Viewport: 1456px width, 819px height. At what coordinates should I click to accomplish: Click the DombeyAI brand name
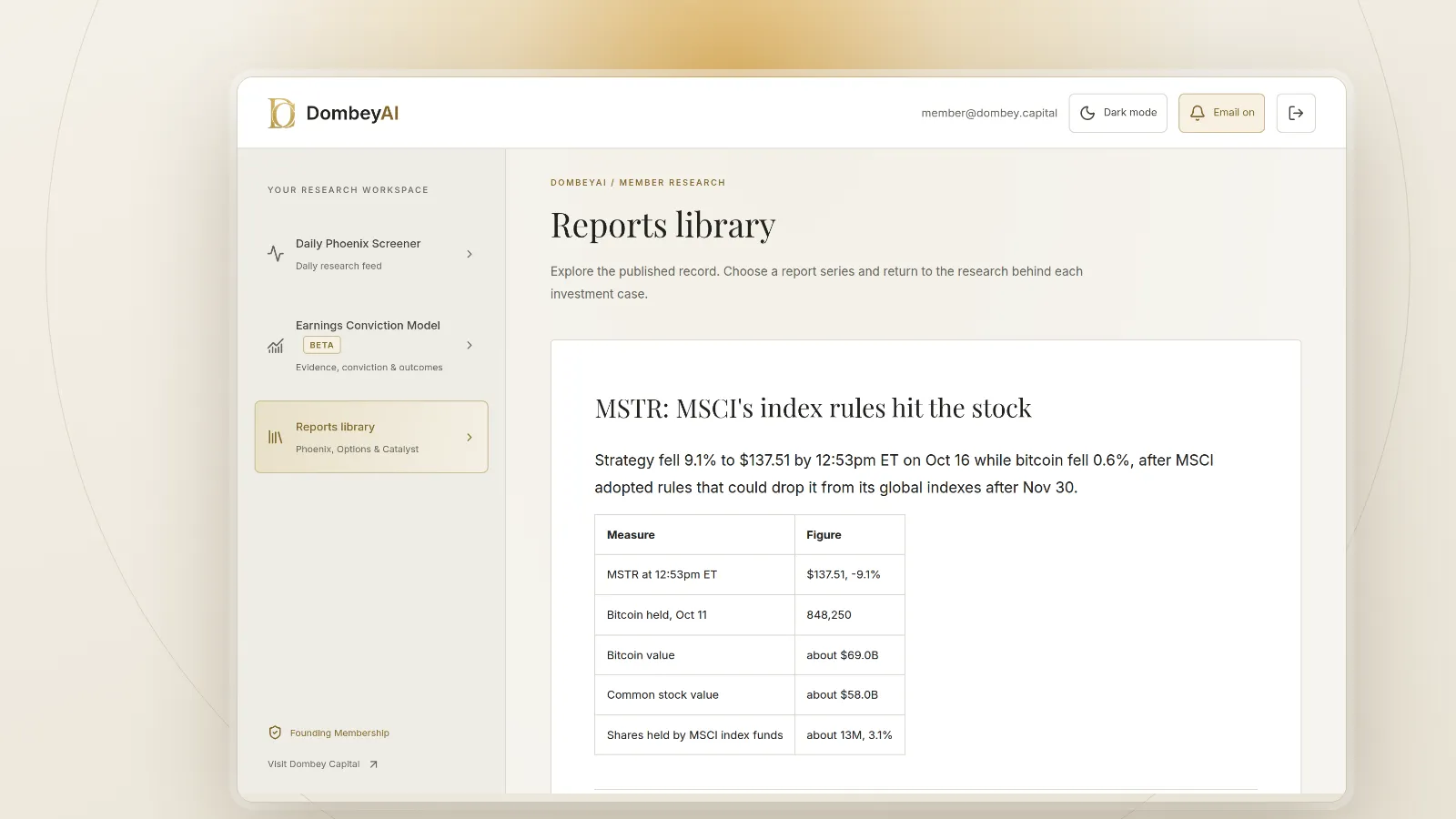[352, 113]
